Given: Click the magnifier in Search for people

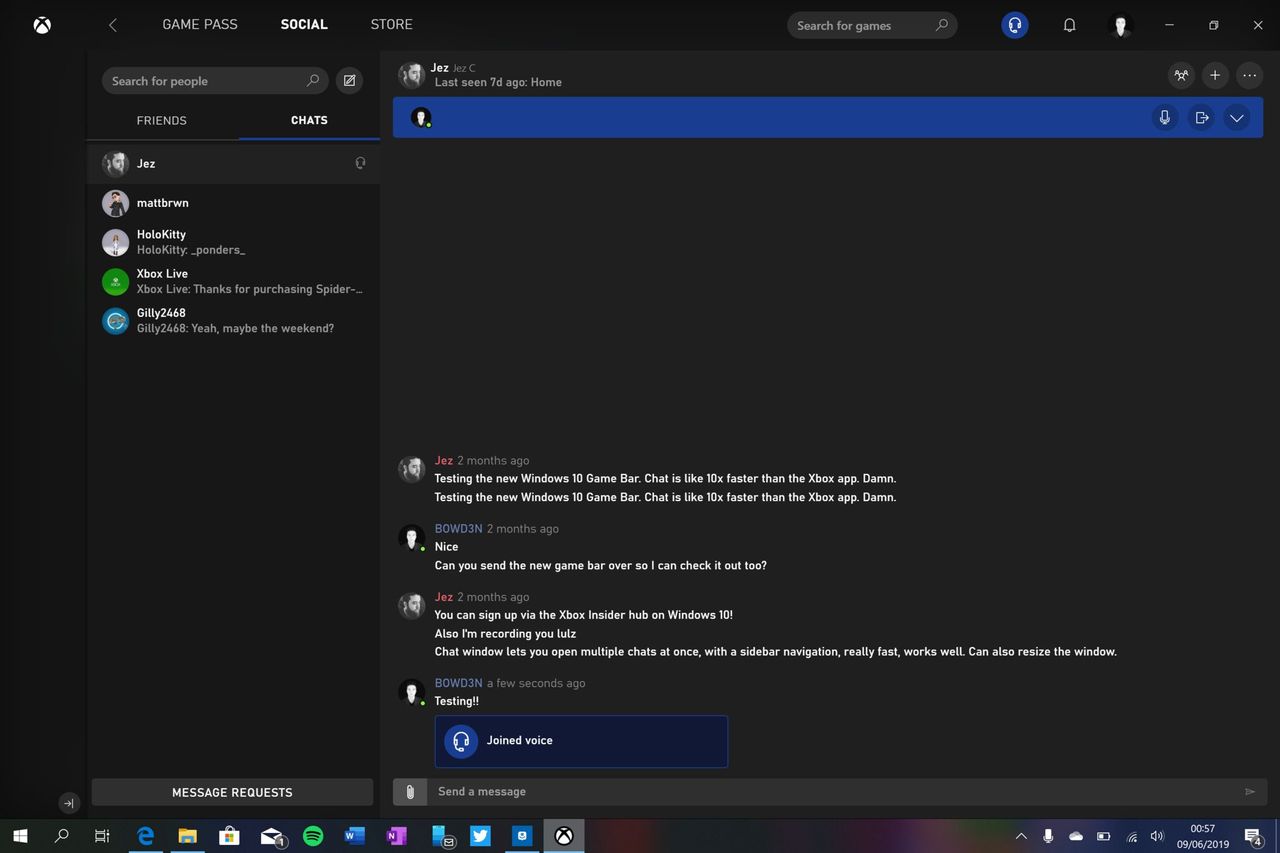Looking at the screenshot, I should tap(313, 81).
